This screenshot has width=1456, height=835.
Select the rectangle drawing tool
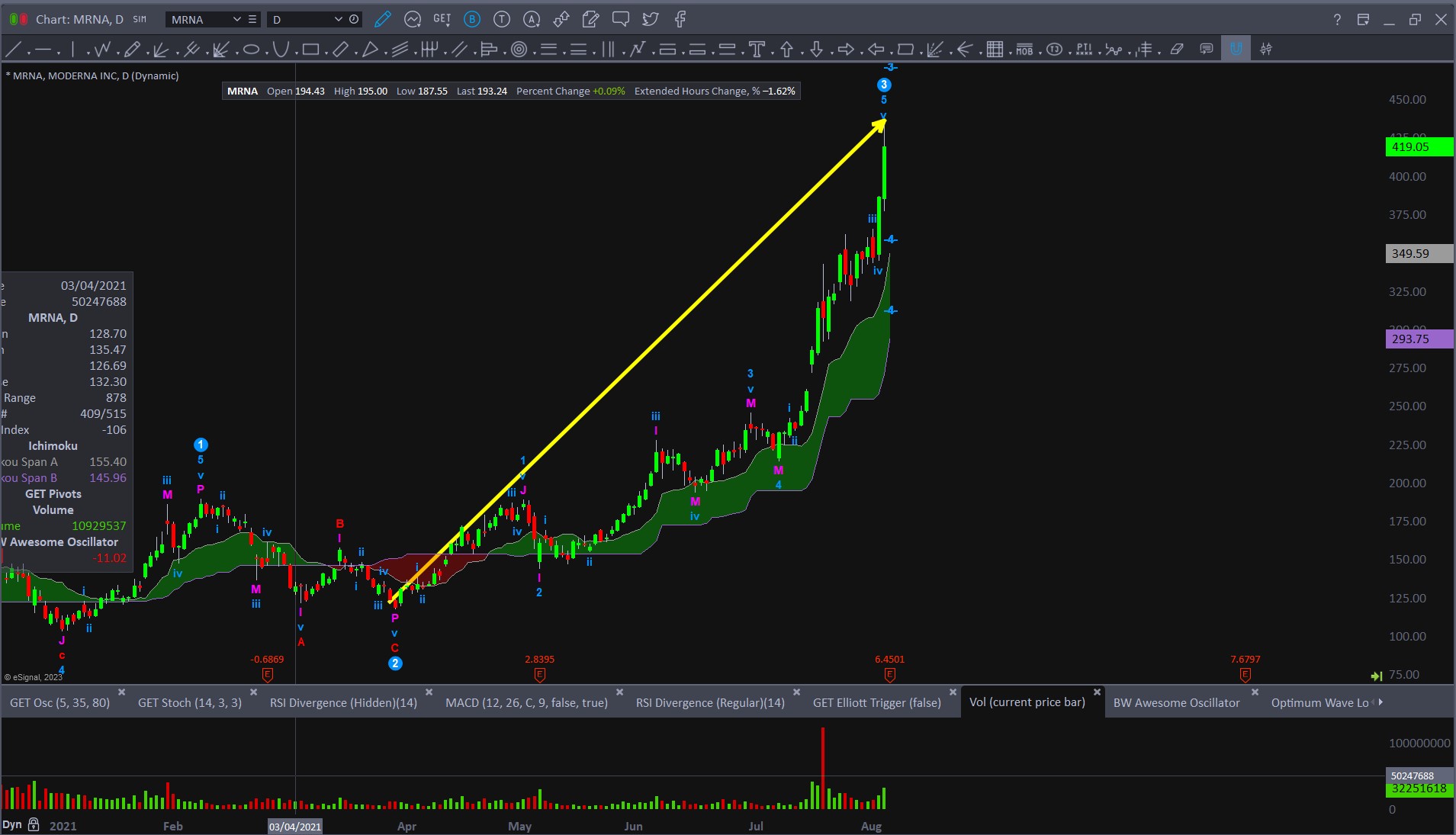click(x=310, y=50)
